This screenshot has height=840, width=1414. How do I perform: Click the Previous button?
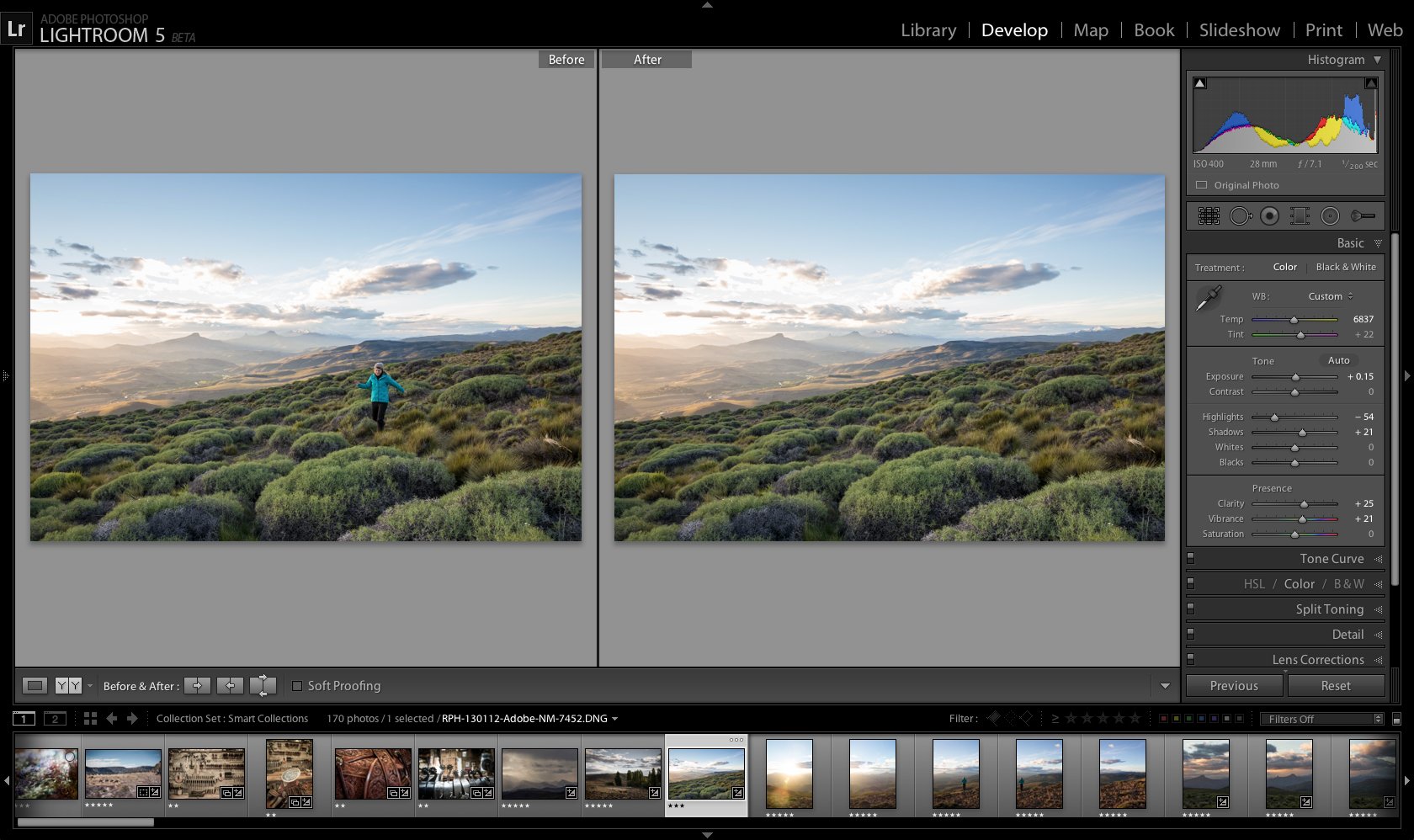click(1233, 685)
